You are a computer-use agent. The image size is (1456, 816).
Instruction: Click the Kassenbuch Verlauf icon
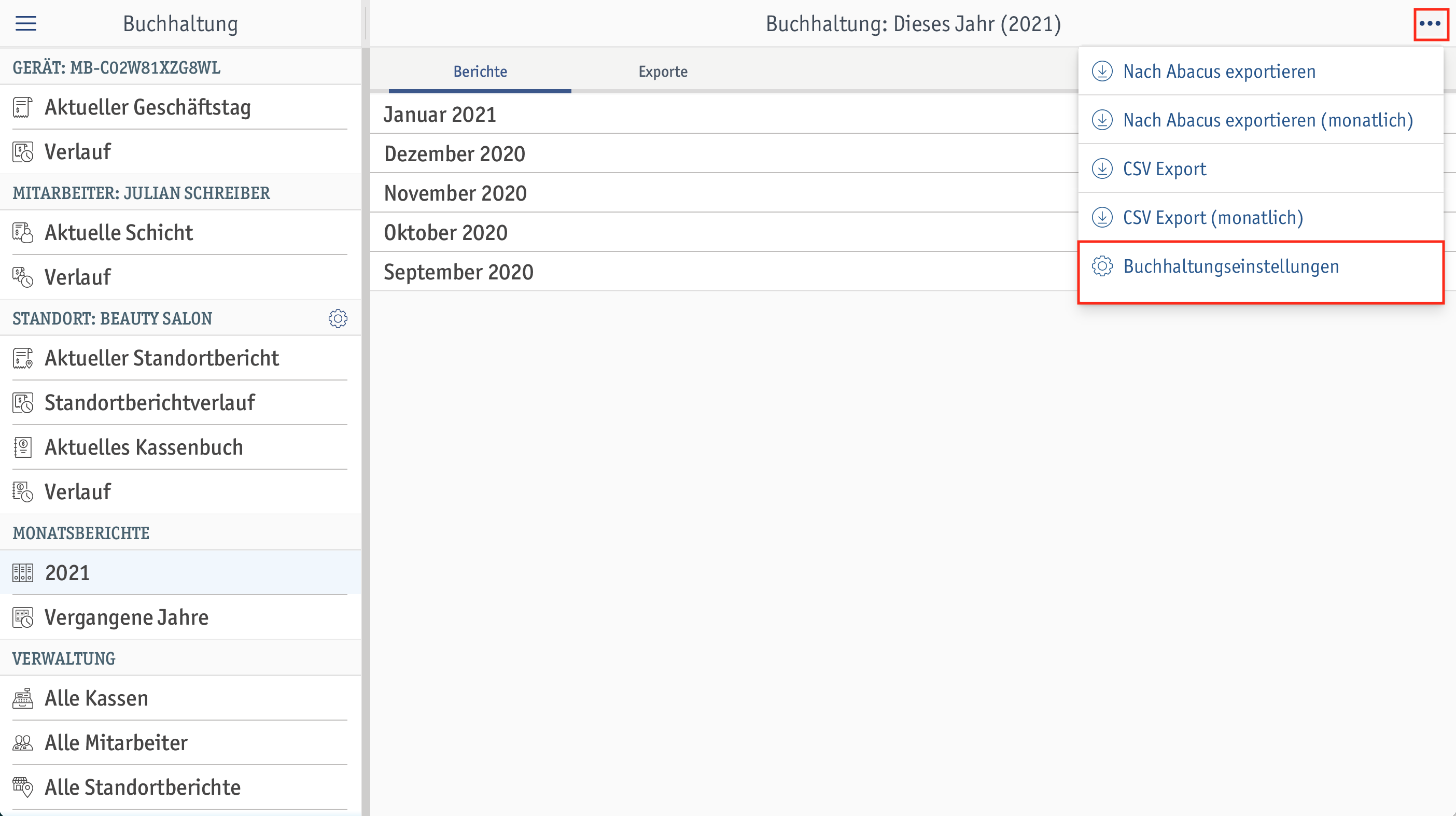click(23, 492)
